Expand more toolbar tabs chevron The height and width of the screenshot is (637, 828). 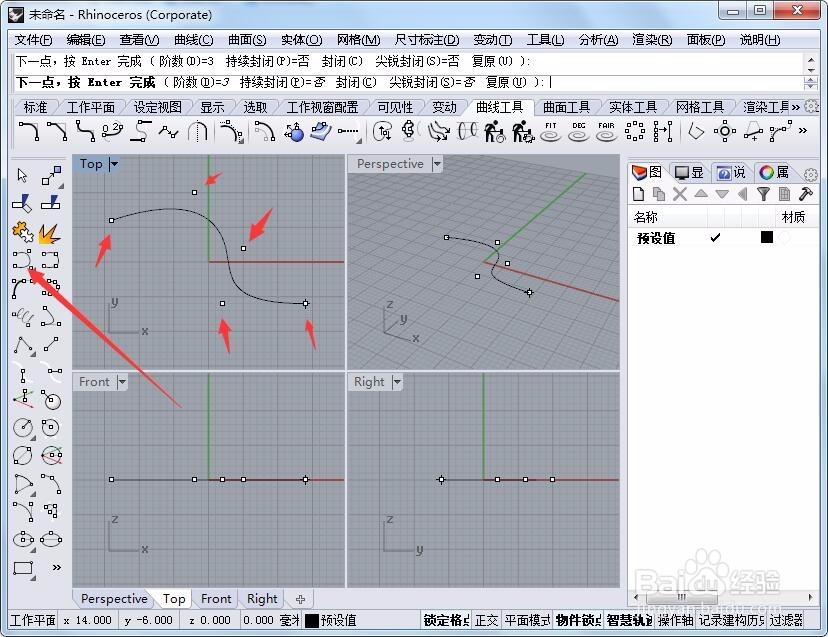(x=795, y=107)
